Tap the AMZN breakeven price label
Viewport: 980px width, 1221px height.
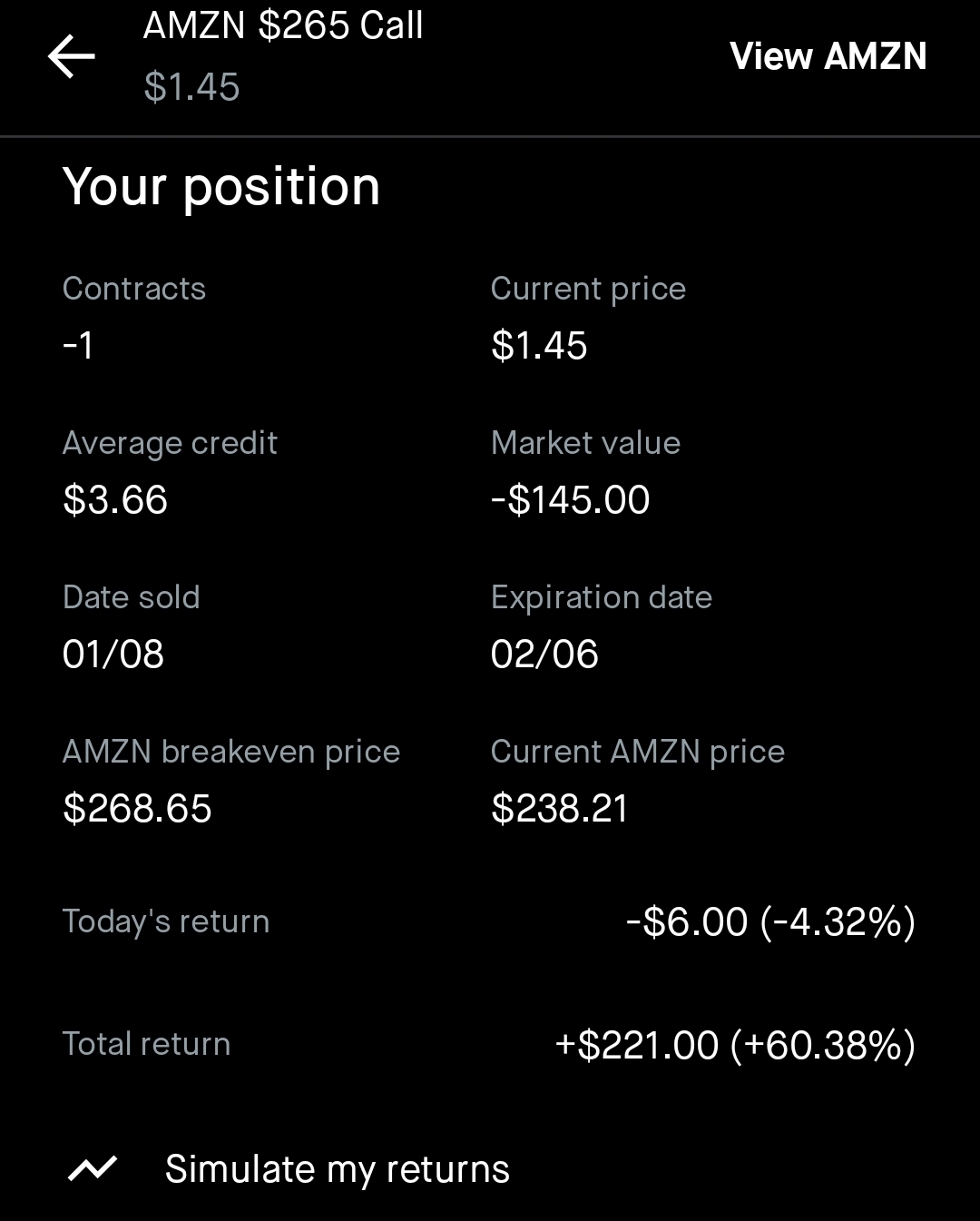click(x=231, y=752)
